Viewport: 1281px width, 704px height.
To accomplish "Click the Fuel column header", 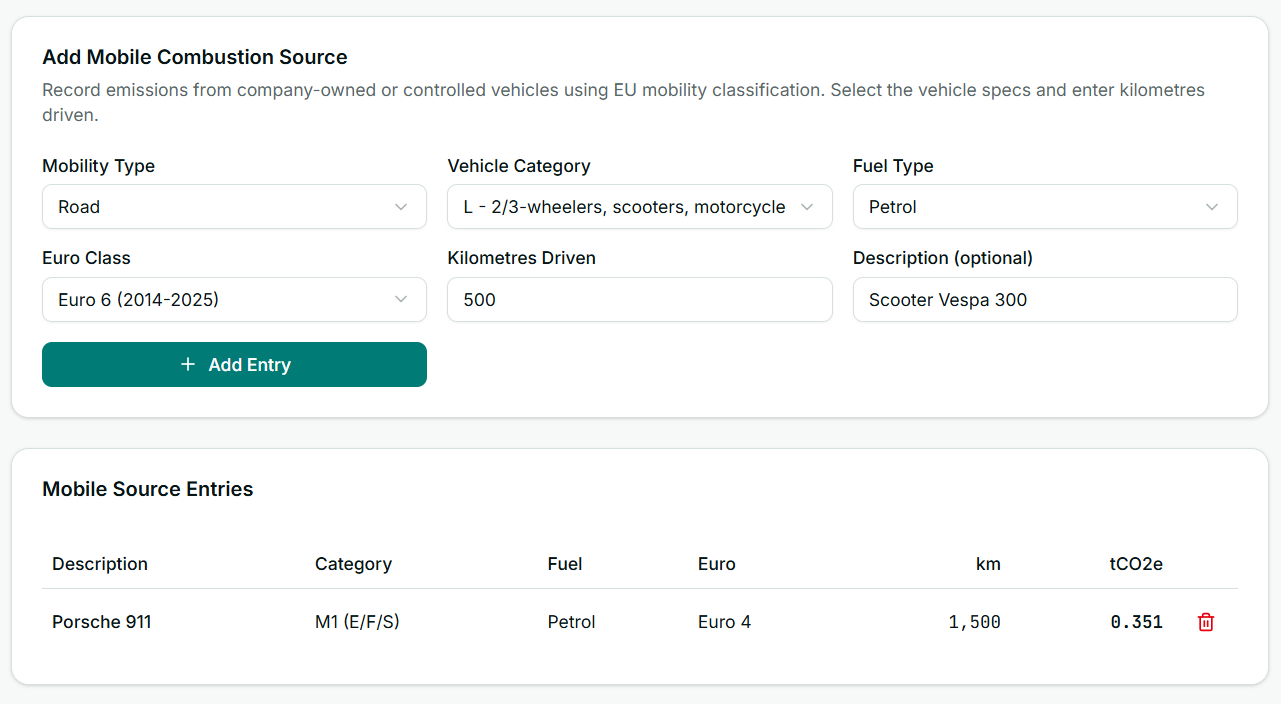I will click(x=565, y=563).
